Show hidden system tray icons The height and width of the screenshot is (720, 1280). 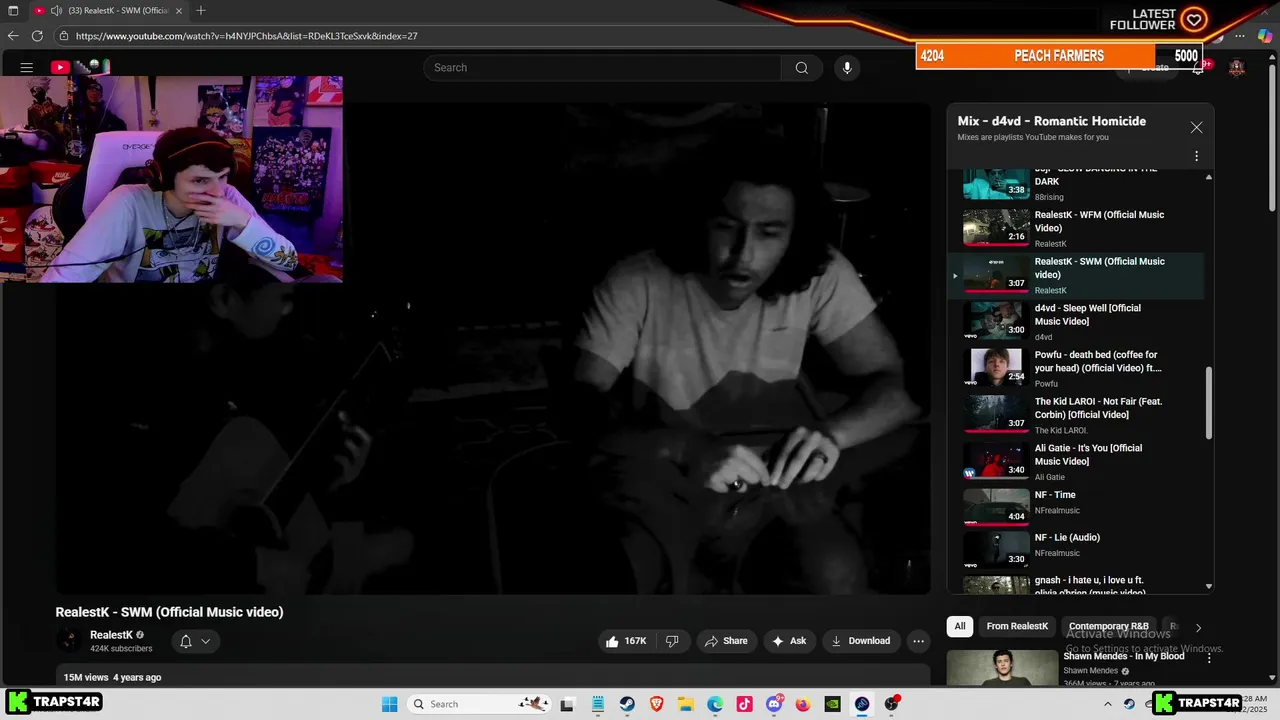(x=1107, y=704)
